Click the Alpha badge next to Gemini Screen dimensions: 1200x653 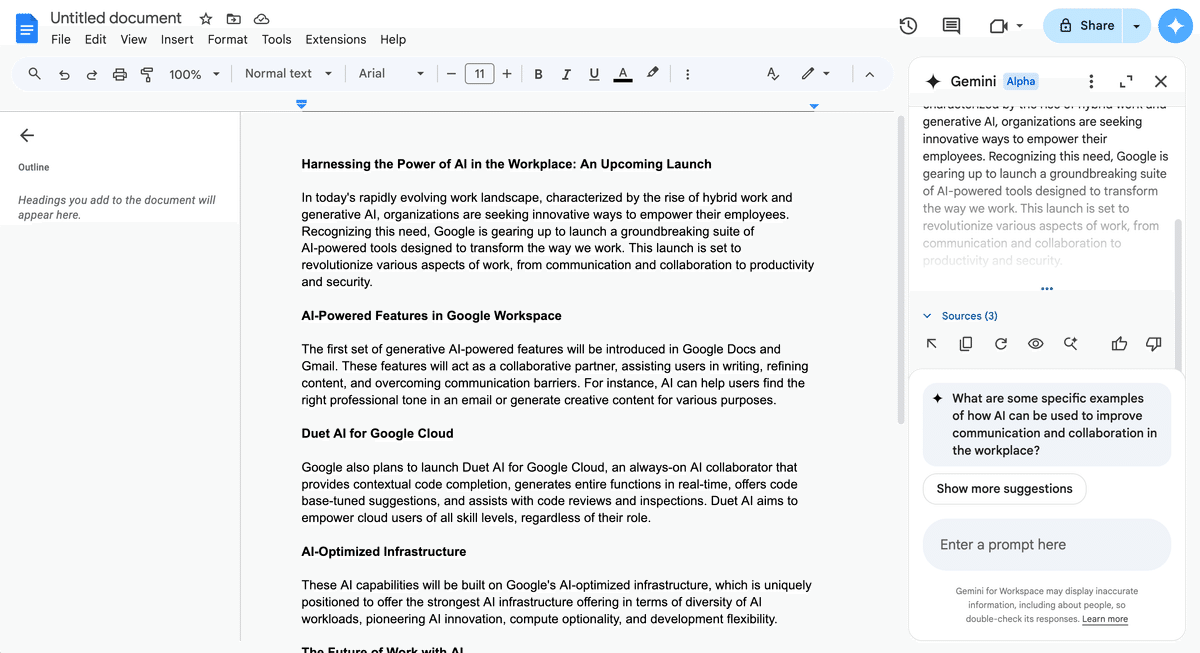(1021, 81)
